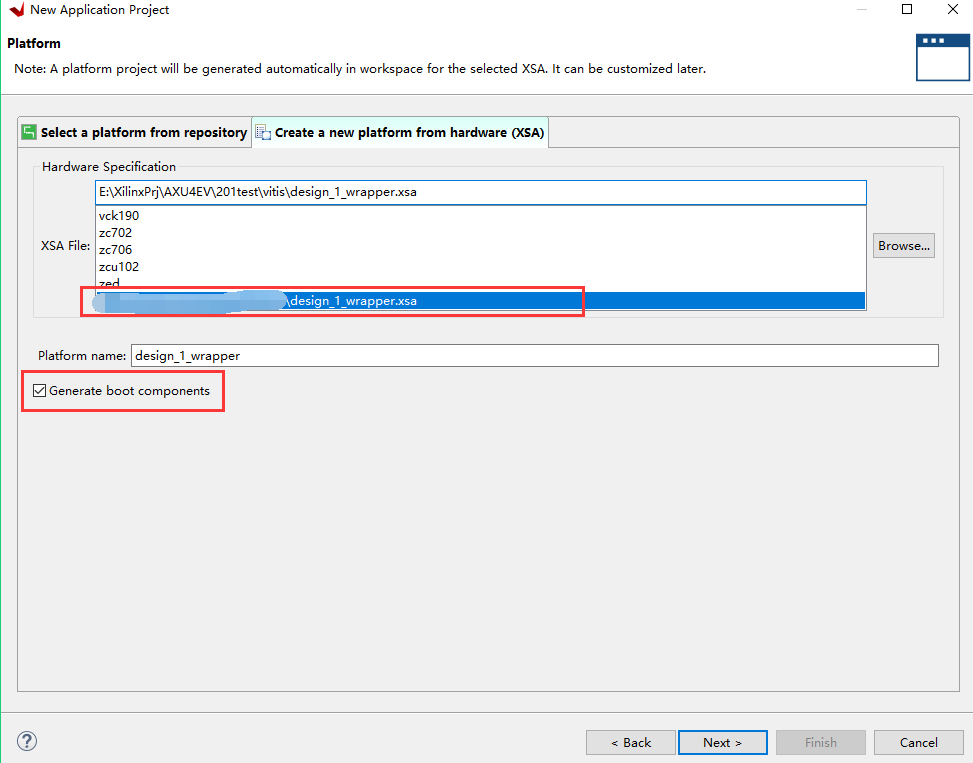Screen dimensions: 973x763
Task: Select zed from the XSA list
Action: (481, 283)
